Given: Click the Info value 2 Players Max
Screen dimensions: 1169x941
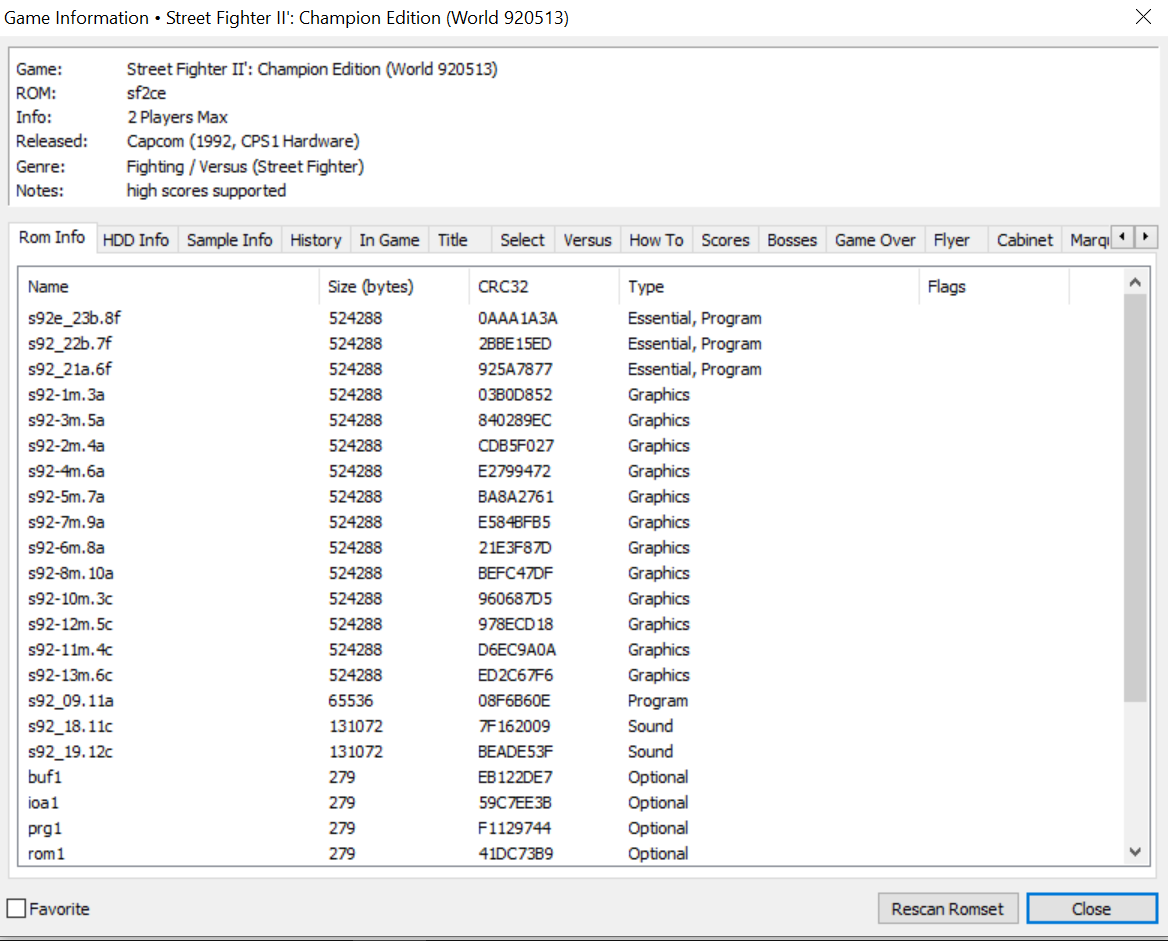Looking at the screenshot, I should pos(177,117).
